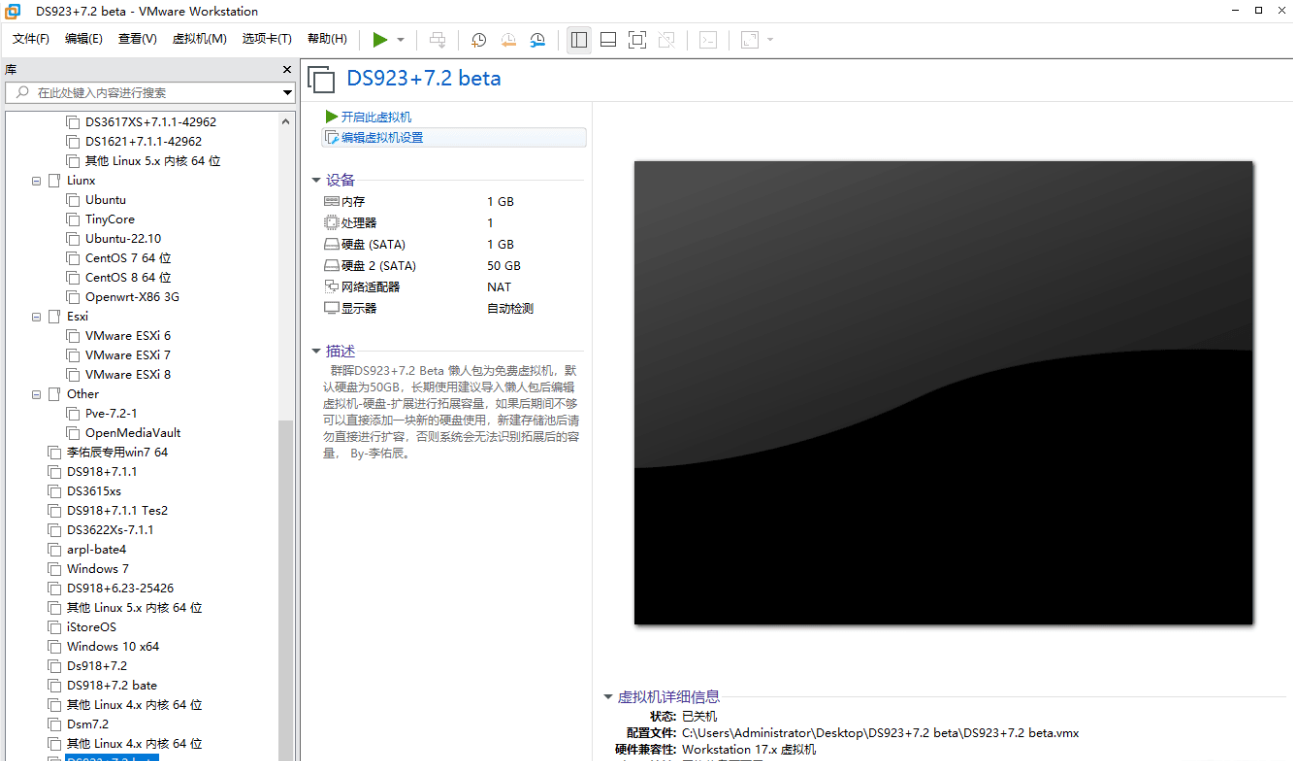This screenshot has width=1293, height=761.
Task: Power on the virtual machine via green play icon
Action: [x=380, y=40]
